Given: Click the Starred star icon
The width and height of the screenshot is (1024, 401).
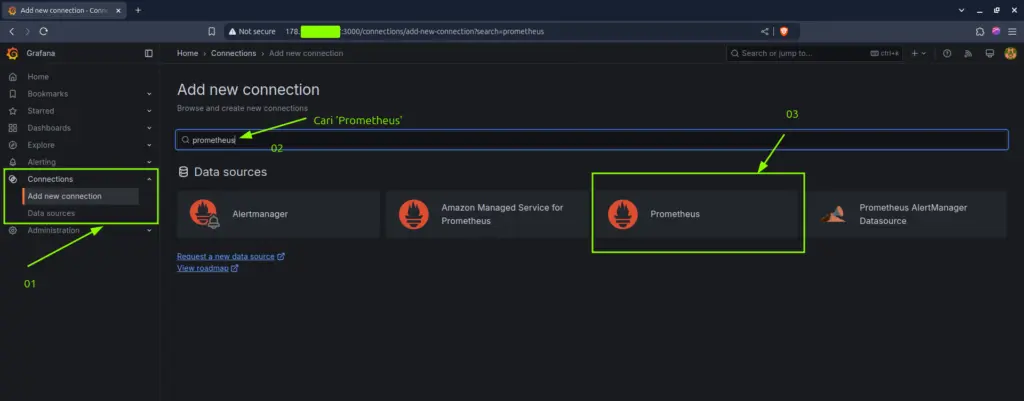Looking at the screenshot, I should 12,111.
